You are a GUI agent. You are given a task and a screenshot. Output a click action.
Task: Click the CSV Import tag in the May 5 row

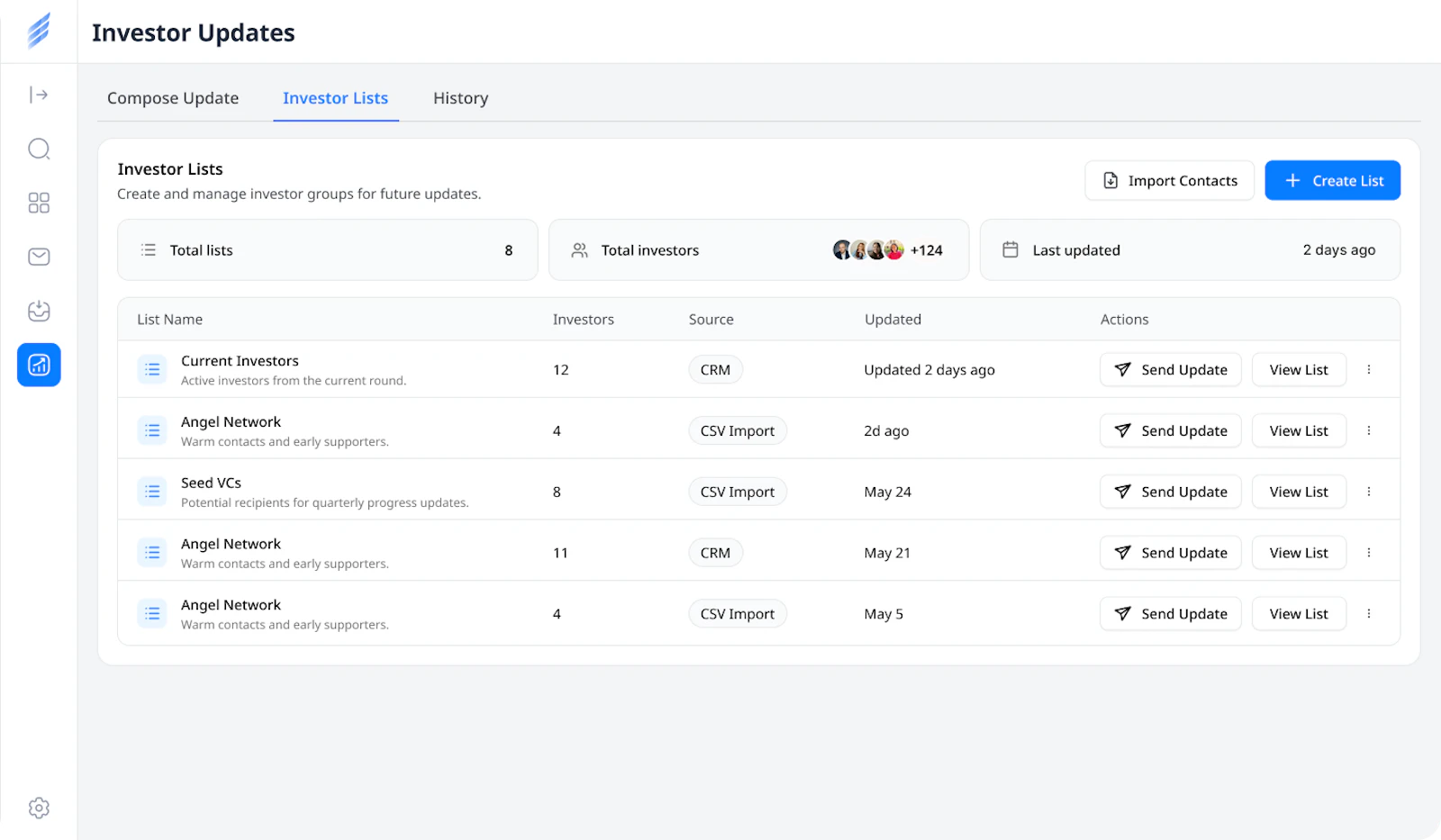pyautogui.click(x=738, y=614)
